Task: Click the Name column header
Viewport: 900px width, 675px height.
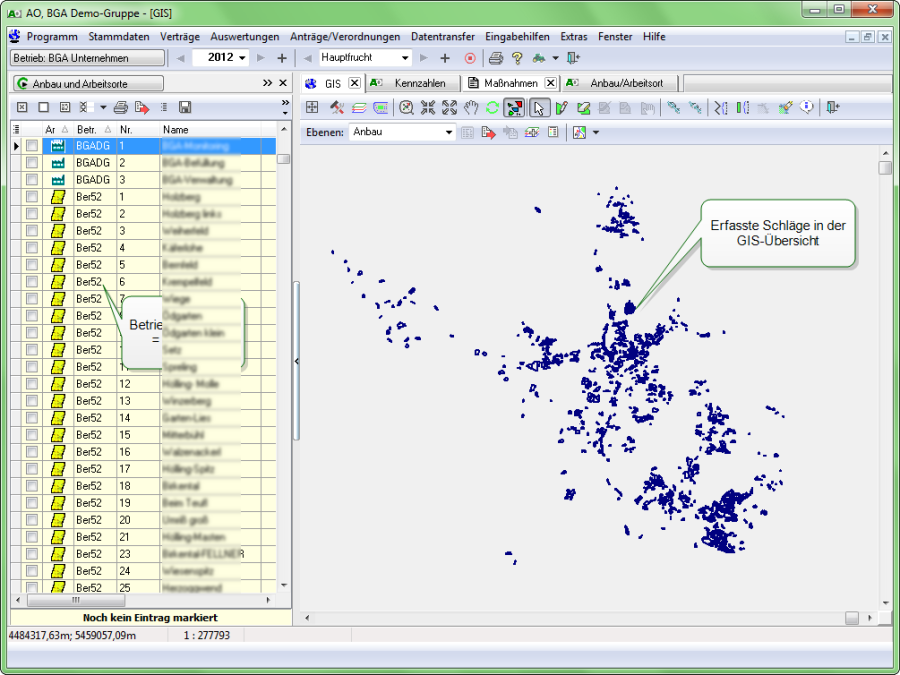Action: click(x=175, y=129)
